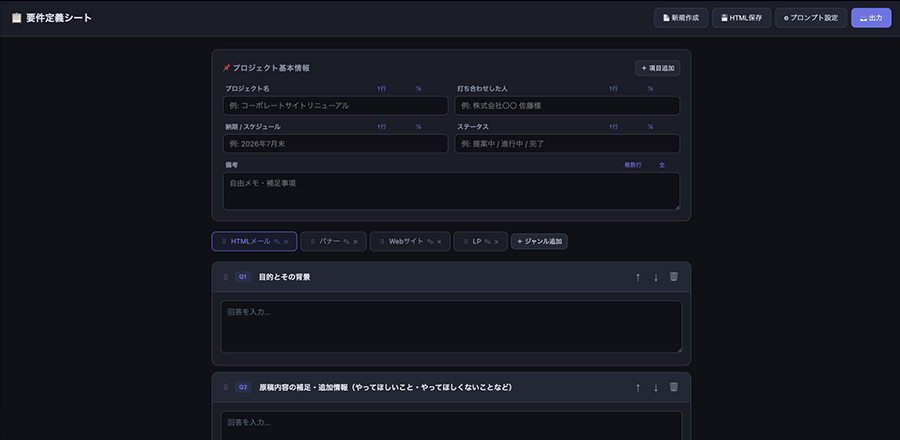The height and width of the screenshot is (440, 900).
Task: Click the pencil icon on LP tab
Action: coord(487,242)
